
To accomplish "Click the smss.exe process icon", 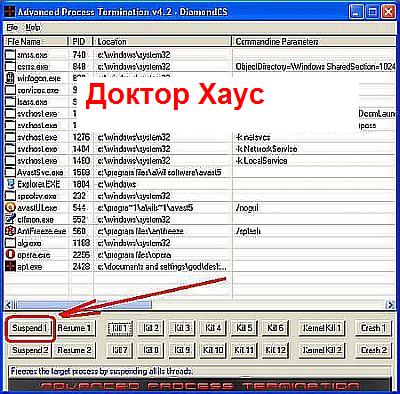I will click(x=10, y=54).
